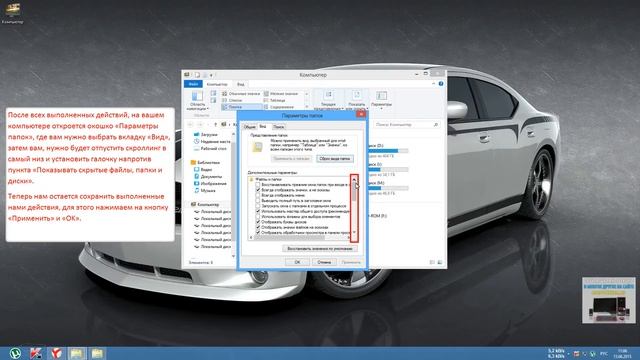This screenshot has height=360, width=640.
Task: Open the Navigation pane dropdown in ribbon
Action: coord(198,100)
